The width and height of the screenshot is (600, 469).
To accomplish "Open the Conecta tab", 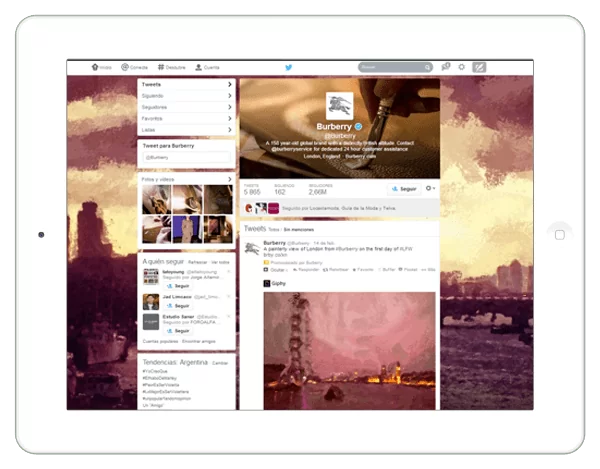I will pos(134,67).
